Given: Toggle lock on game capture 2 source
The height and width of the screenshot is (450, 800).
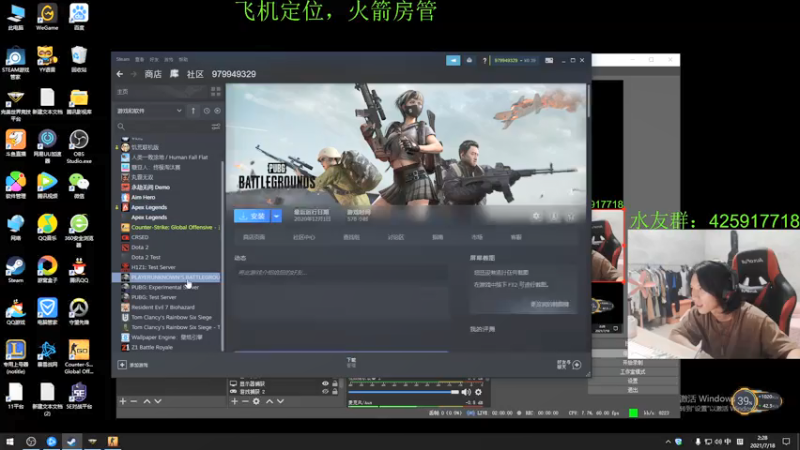Looking at the screenshot, I should (335, 392).
